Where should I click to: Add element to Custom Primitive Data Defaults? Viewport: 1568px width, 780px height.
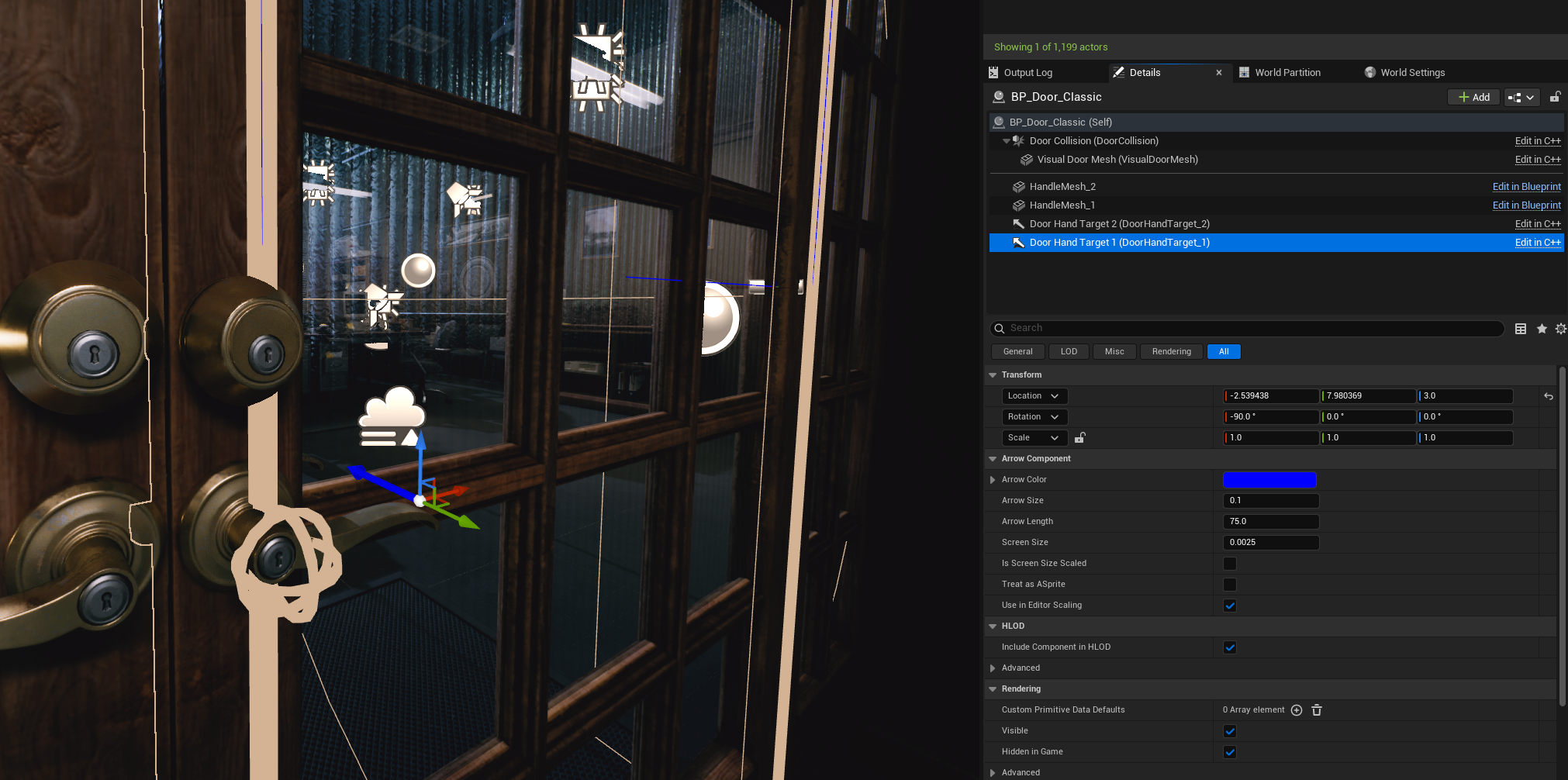[x=1297, y=710]
